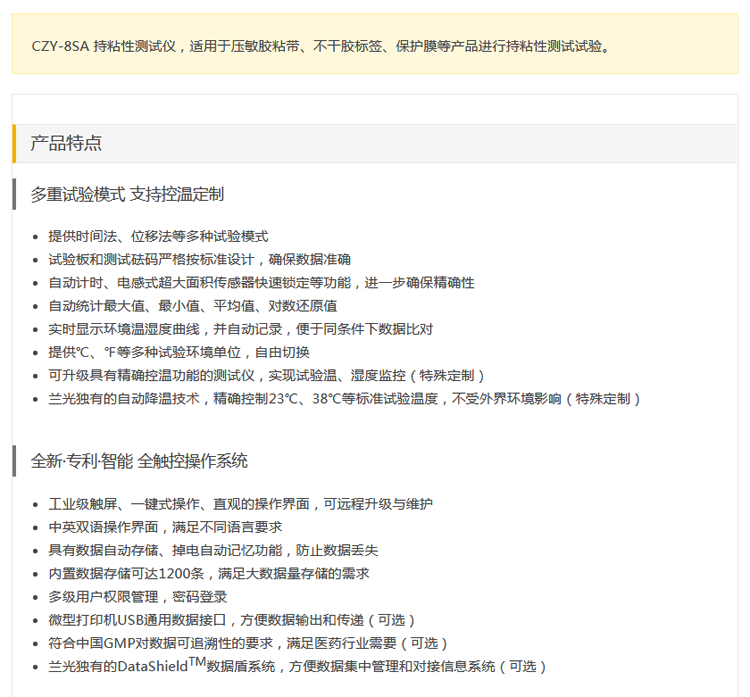750x697 pixels.
Task: Click the 提供时间法、位移法 bullet text
Action: click(x=158, y=236)
